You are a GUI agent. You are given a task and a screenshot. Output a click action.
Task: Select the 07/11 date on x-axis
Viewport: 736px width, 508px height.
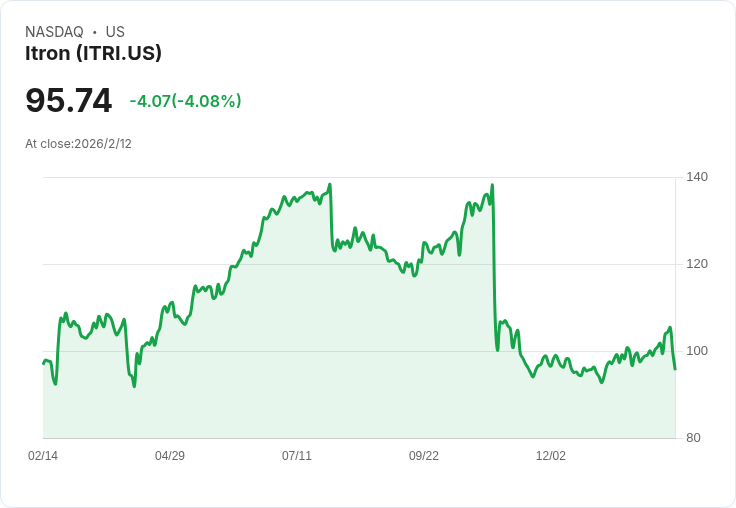click(x=297, y=456)
